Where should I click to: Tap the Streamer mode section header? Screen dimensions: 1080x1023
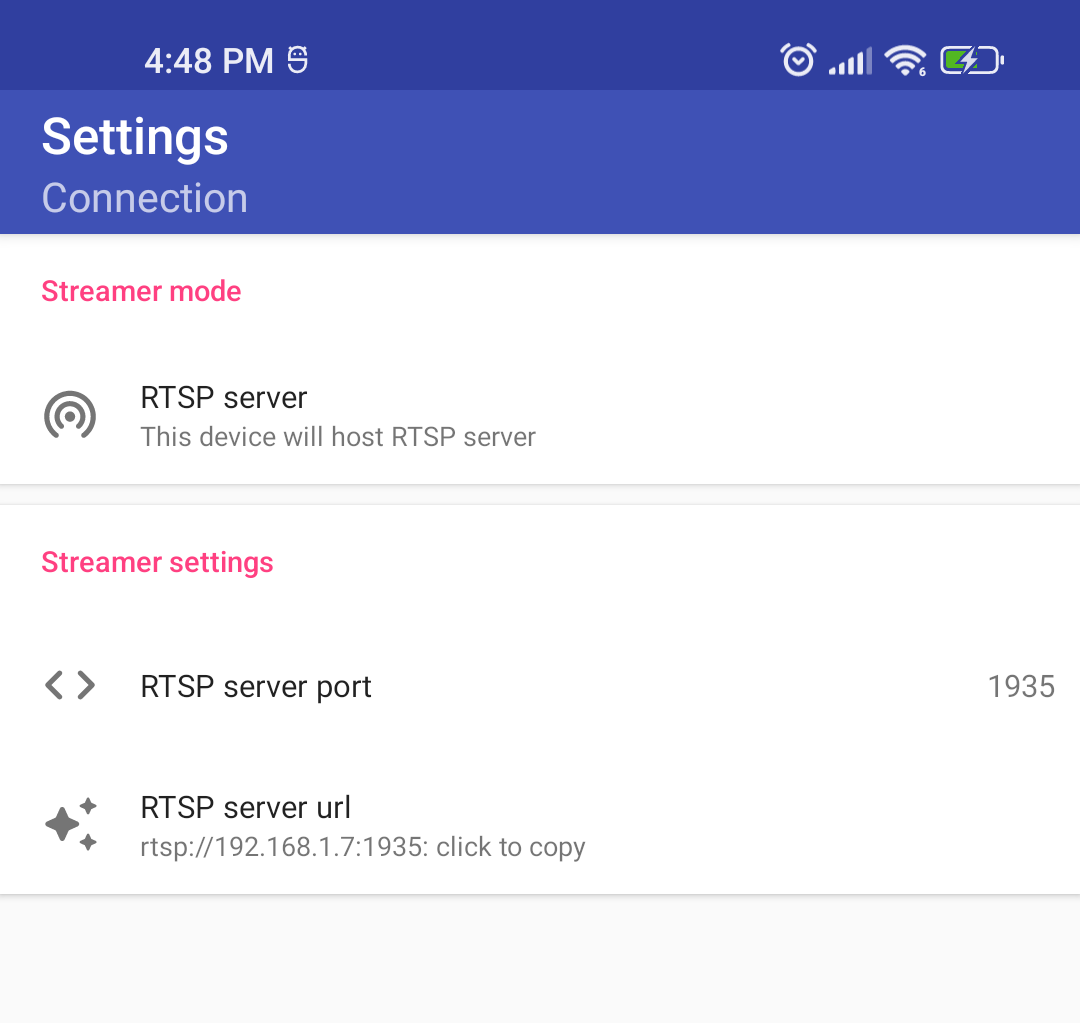click(141, 291)
